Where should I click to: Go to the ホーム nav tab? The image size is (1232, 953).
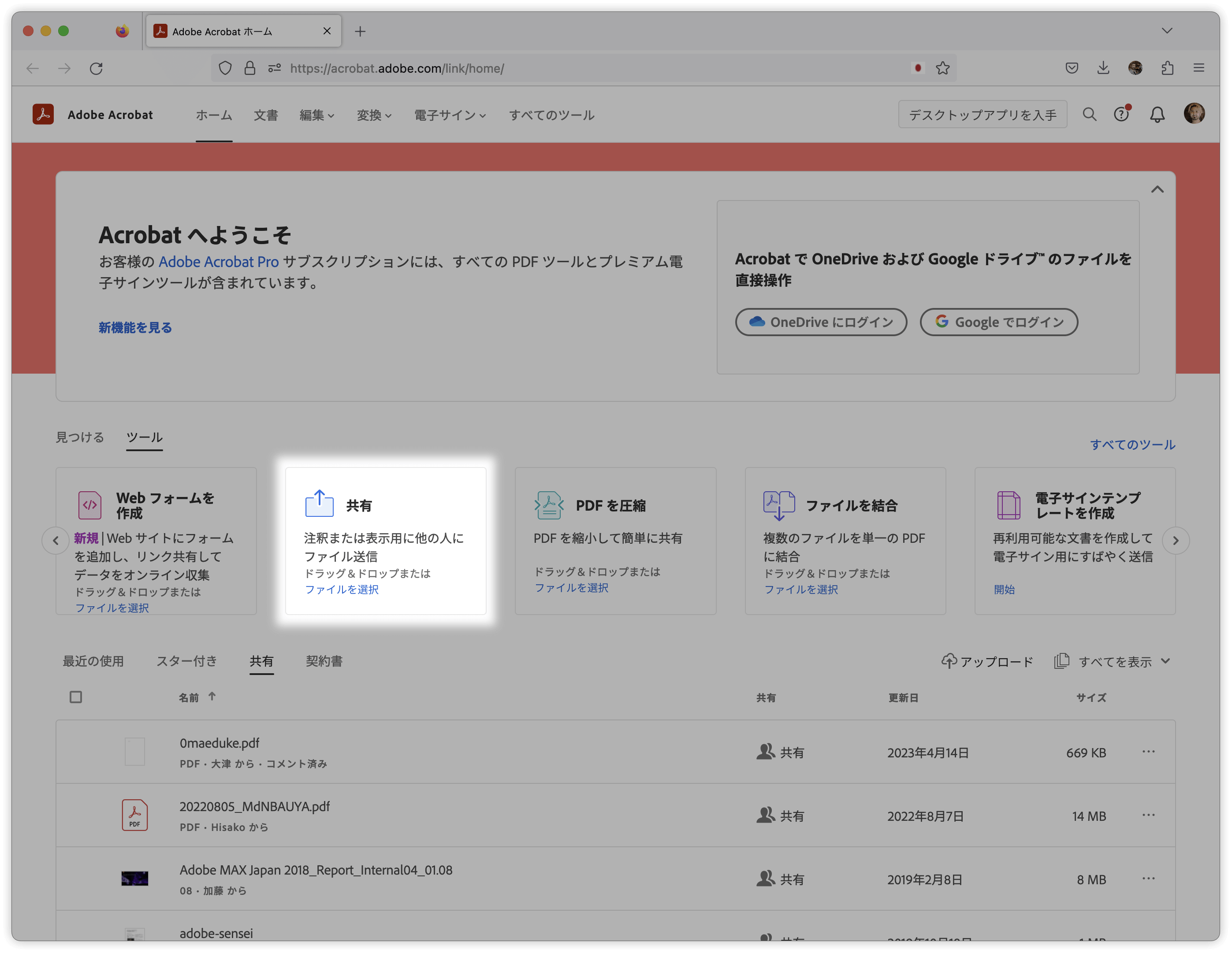tap(214, 115)
